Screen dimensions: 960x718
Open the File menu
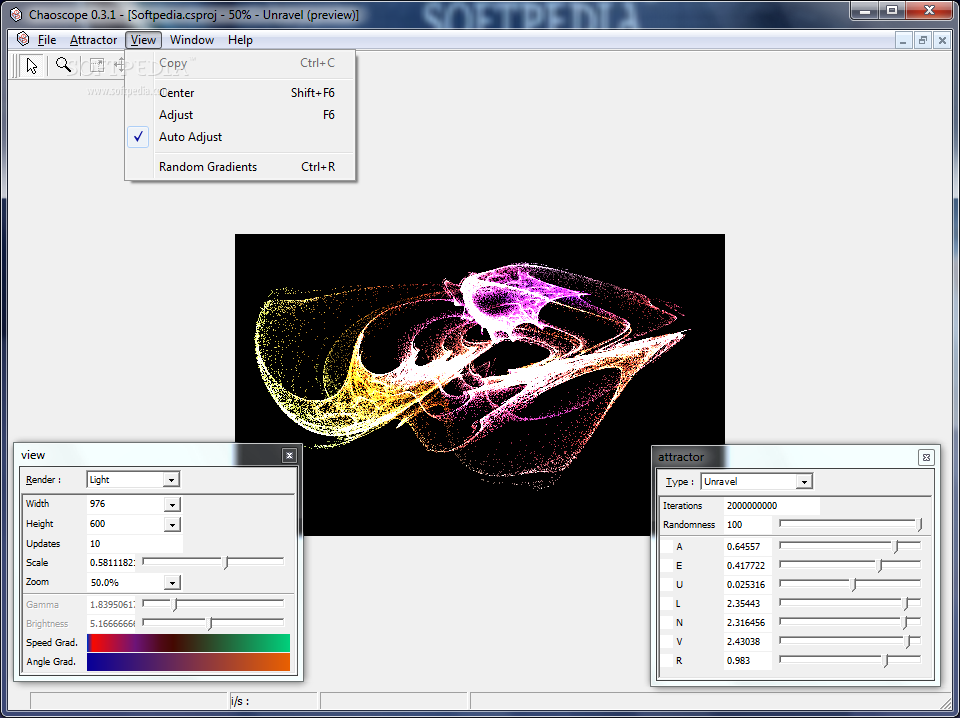point(47,40)
